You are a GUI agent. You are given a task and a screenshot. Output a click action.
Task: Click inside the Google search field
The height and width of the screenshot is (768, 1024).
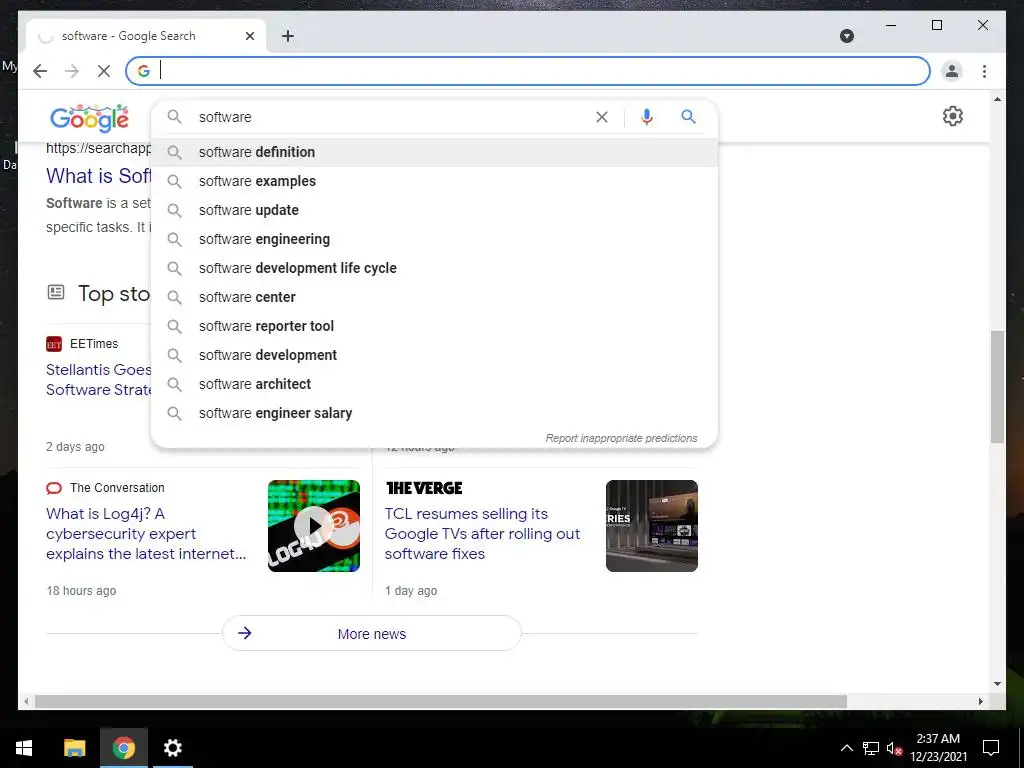392,117
